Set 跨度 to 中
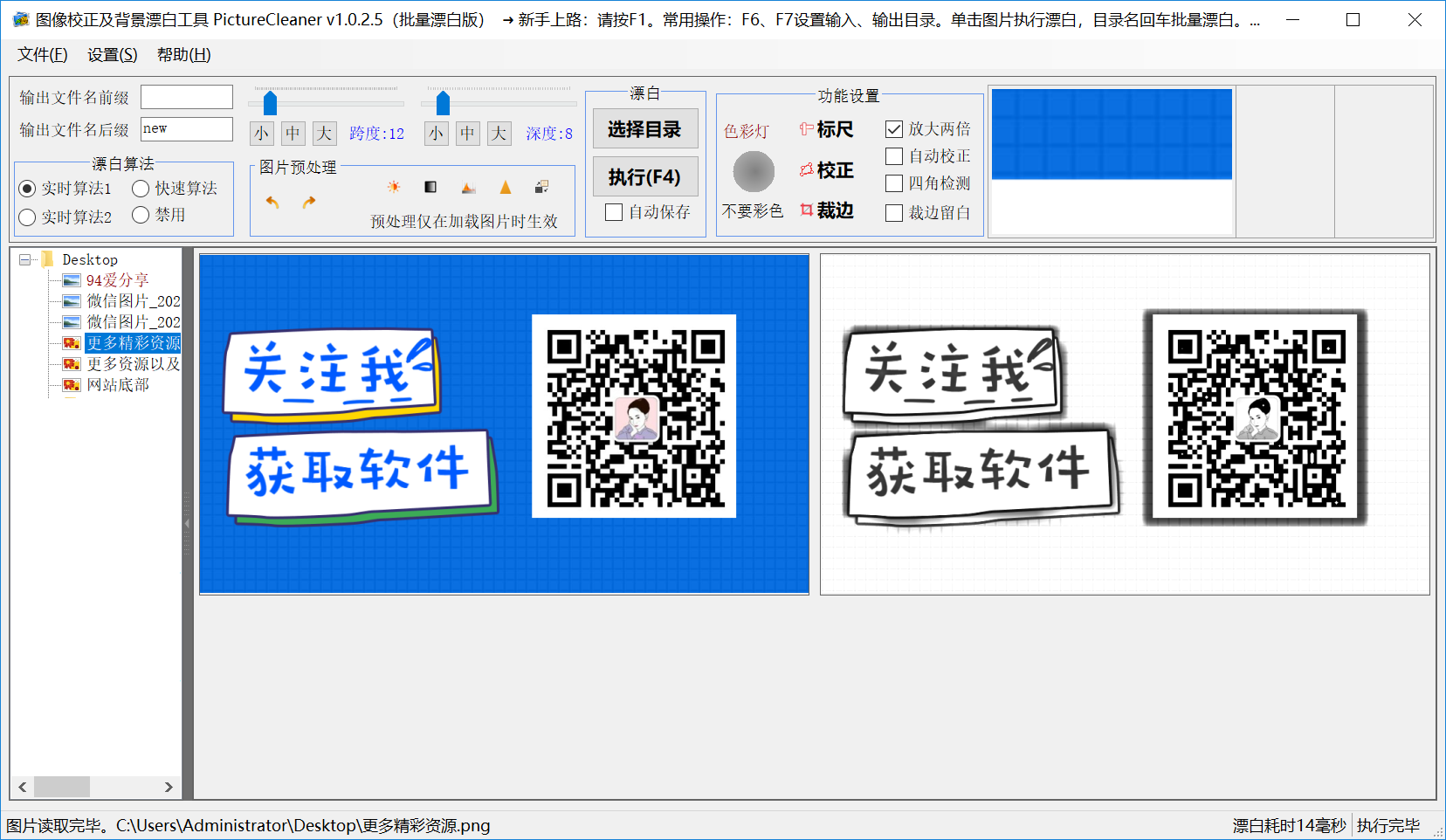1446x840 pixels. coord(293,134)
